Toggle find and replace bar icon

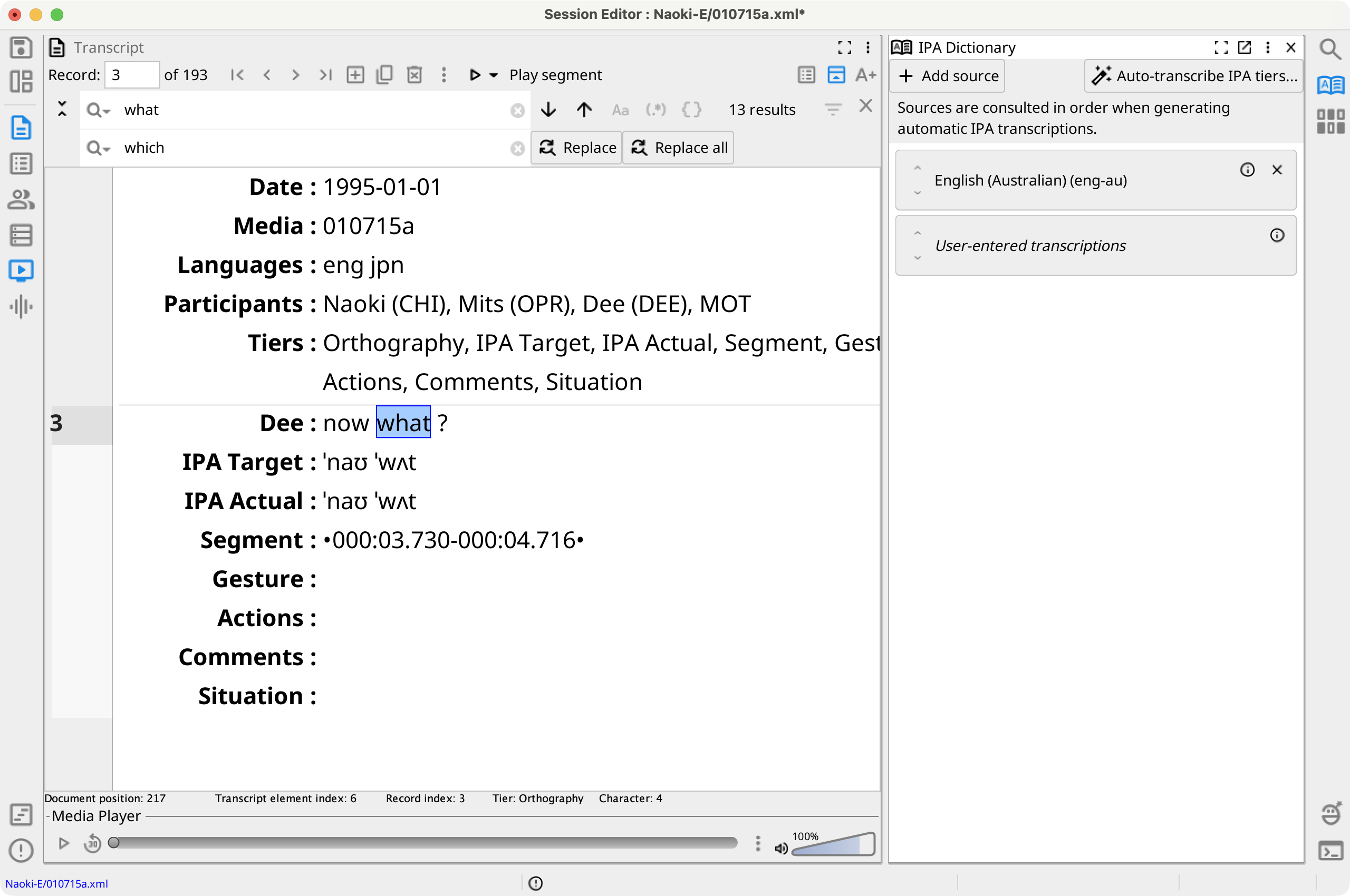(836, 75)
